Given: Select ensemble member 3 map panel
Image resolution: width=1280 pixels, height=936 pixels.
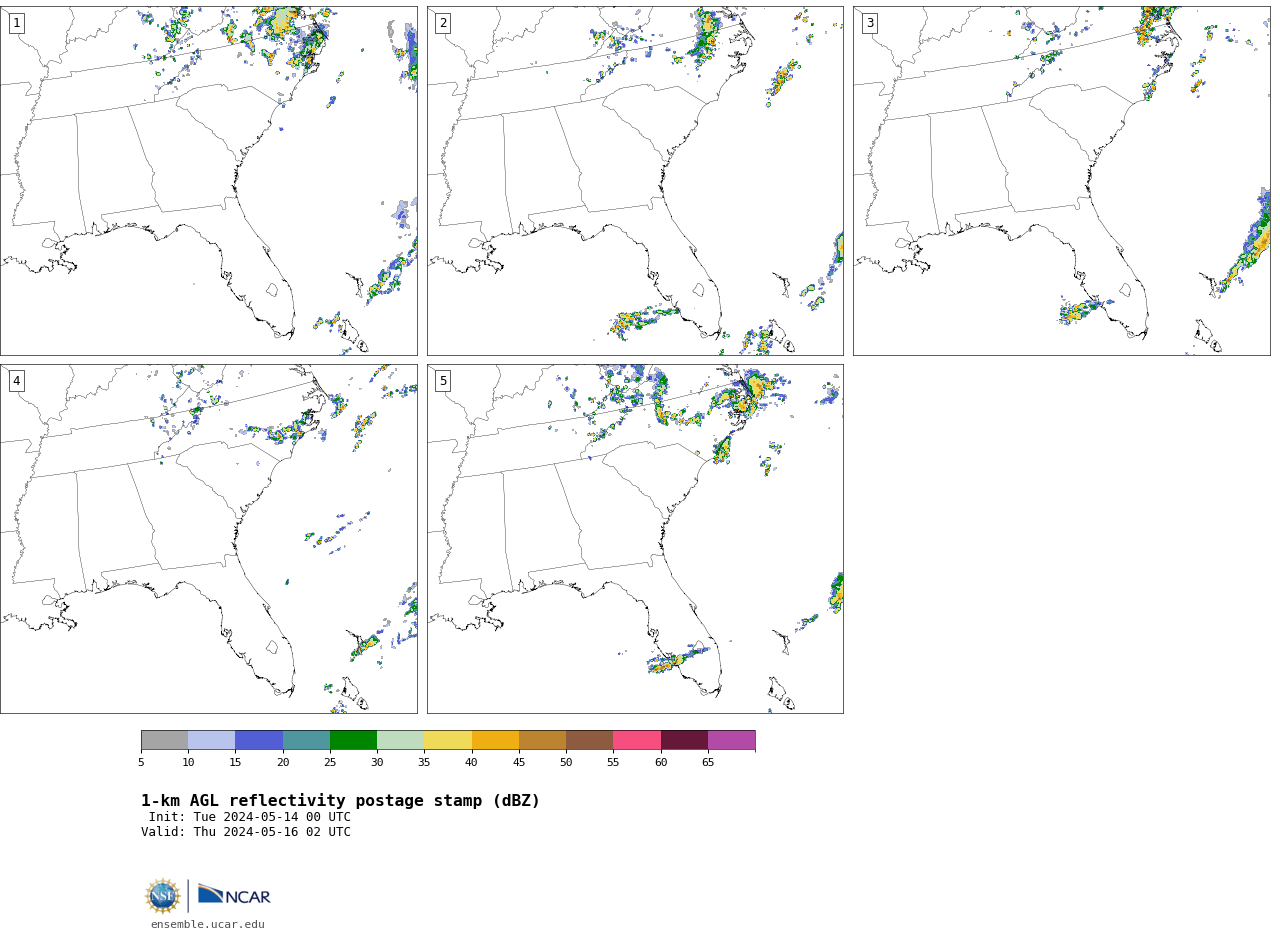Looking at the screenshot, I should point(1062,181).
